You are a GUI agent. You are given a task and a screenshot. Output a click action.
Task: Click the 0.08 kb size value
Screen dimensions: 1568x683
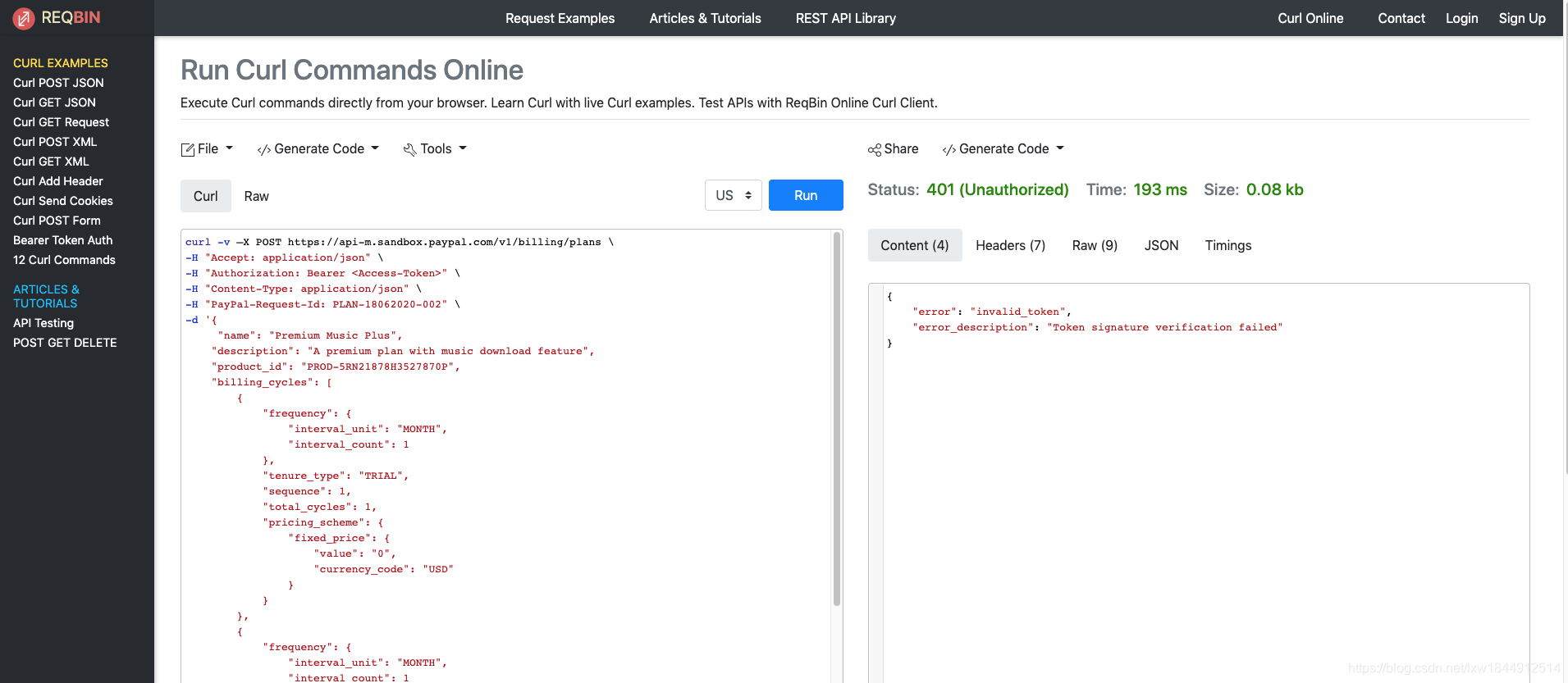coord(1275,189)
